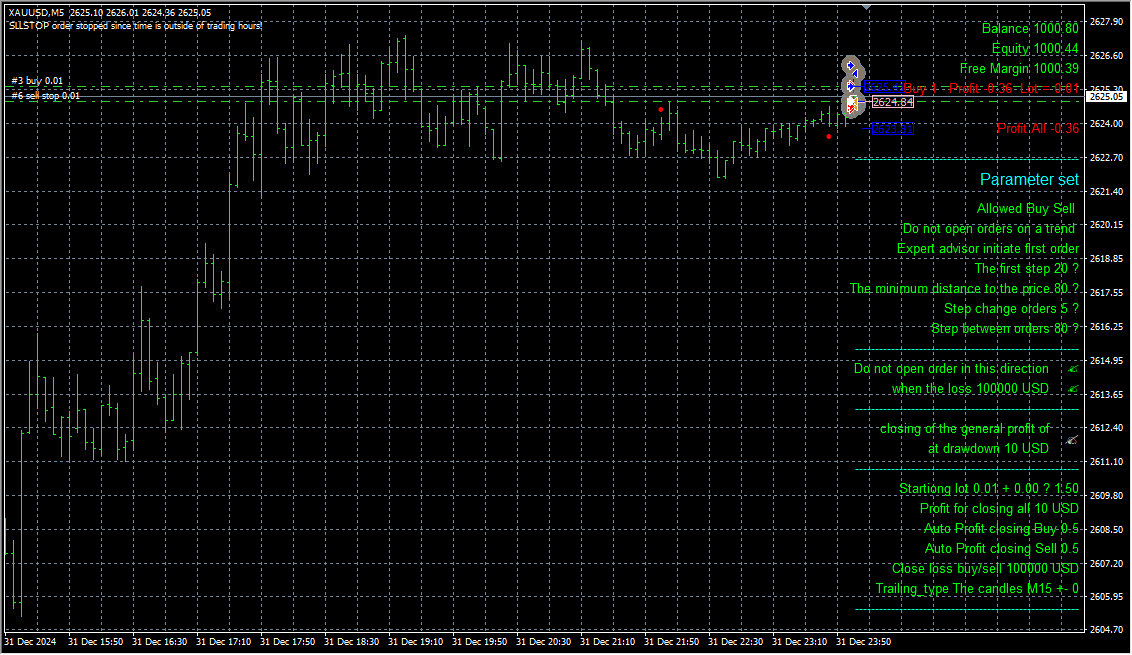
Task: Click the 'Parameter set' heading
Action: click(x=1029, y=179)
